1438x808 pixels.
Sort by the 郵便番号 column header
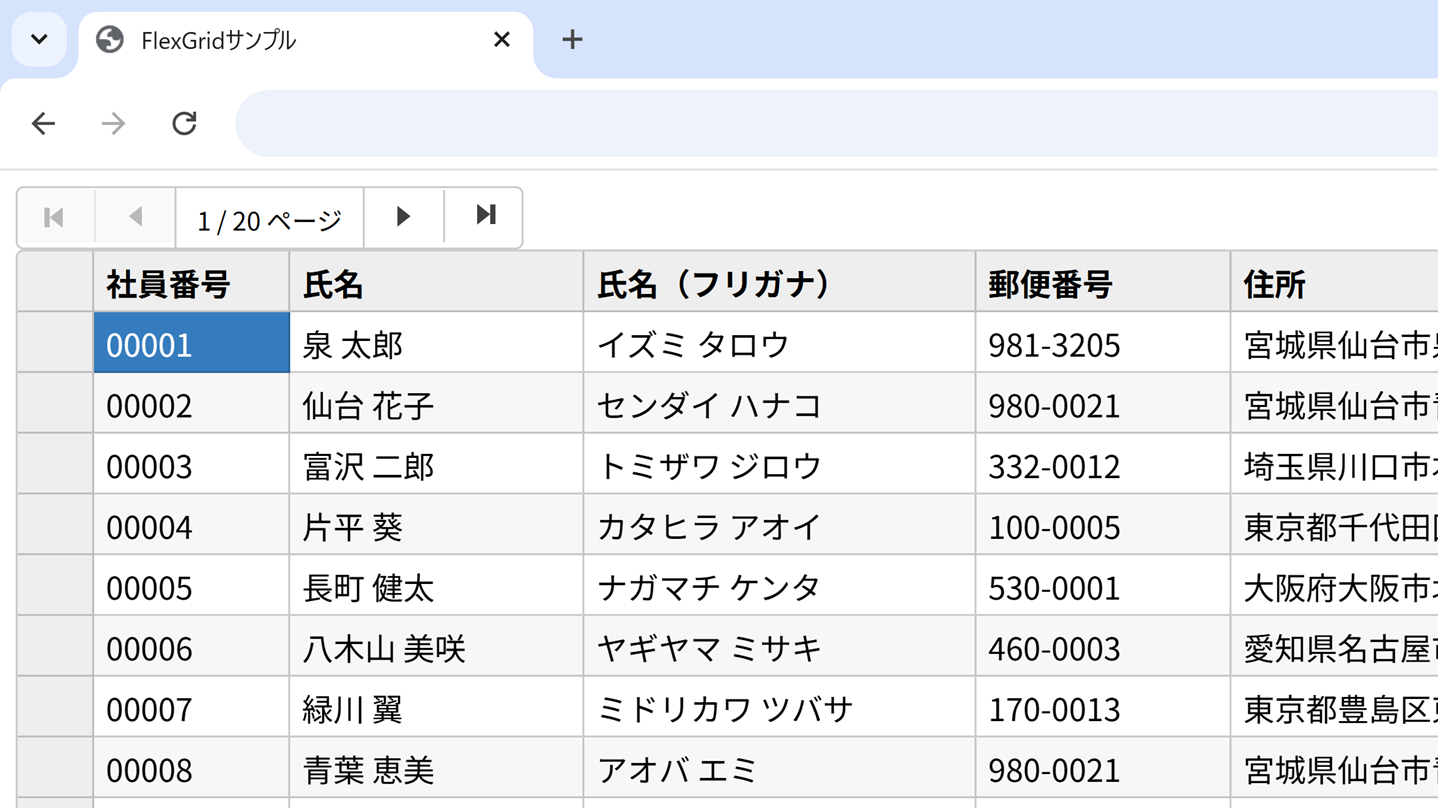pos(1048,283)
